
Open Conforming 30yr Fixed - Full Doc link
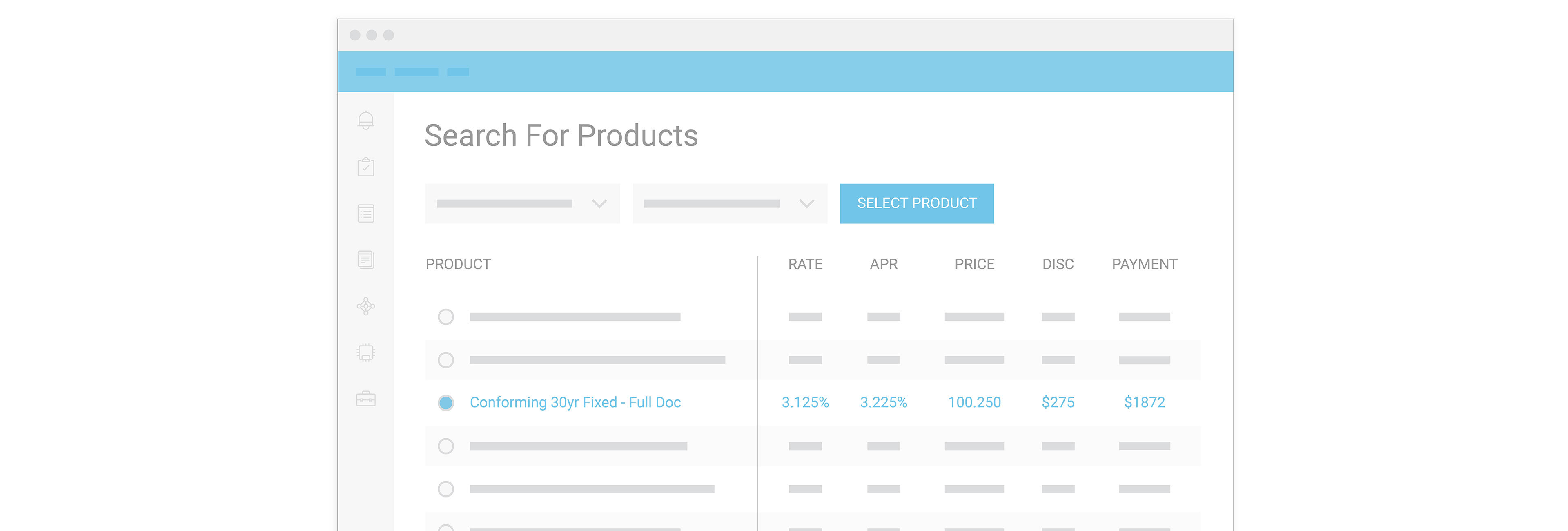click(575, 402)
